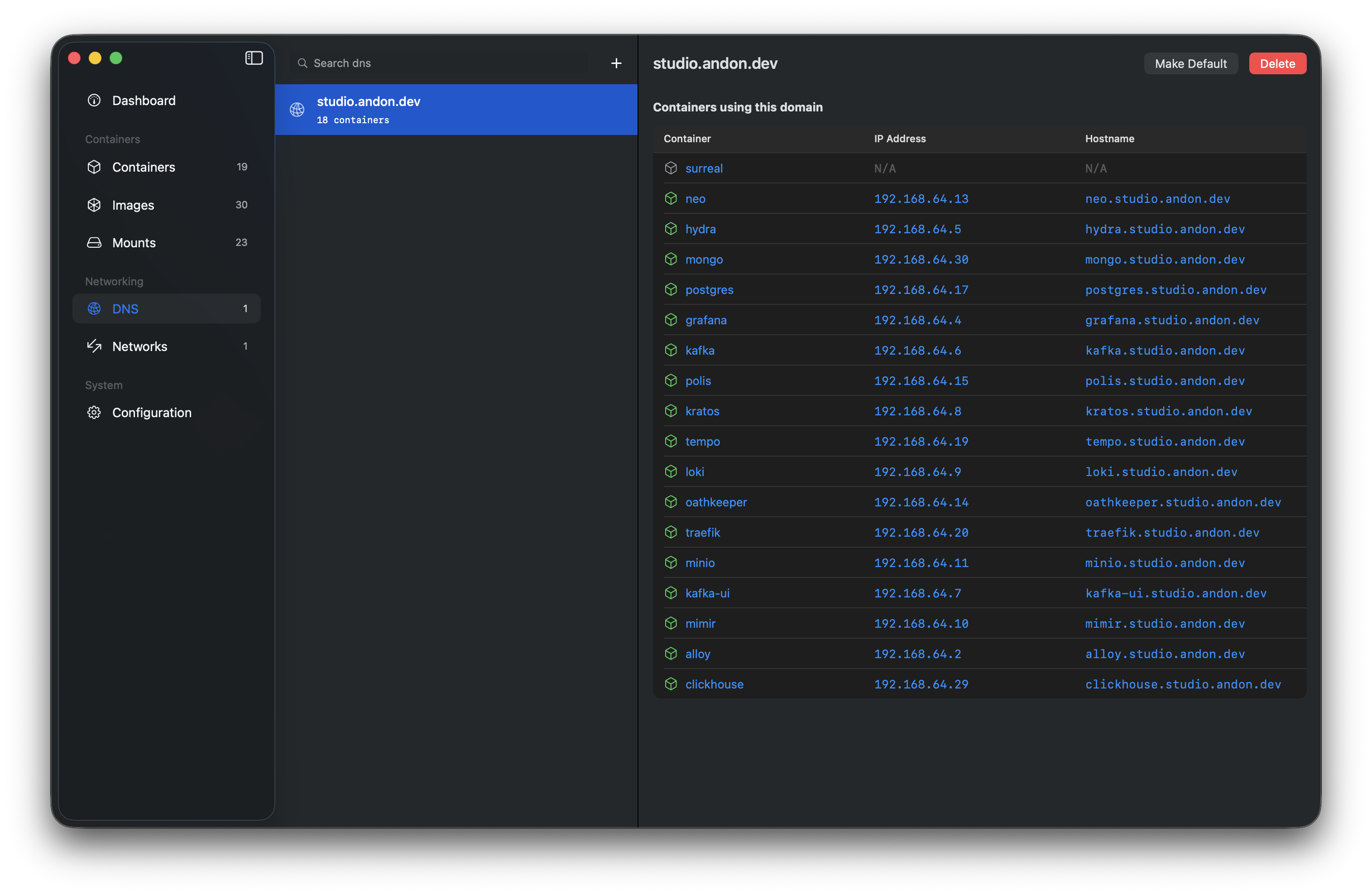
Task: Click the search magnifier icon
Action: (302, 63)
